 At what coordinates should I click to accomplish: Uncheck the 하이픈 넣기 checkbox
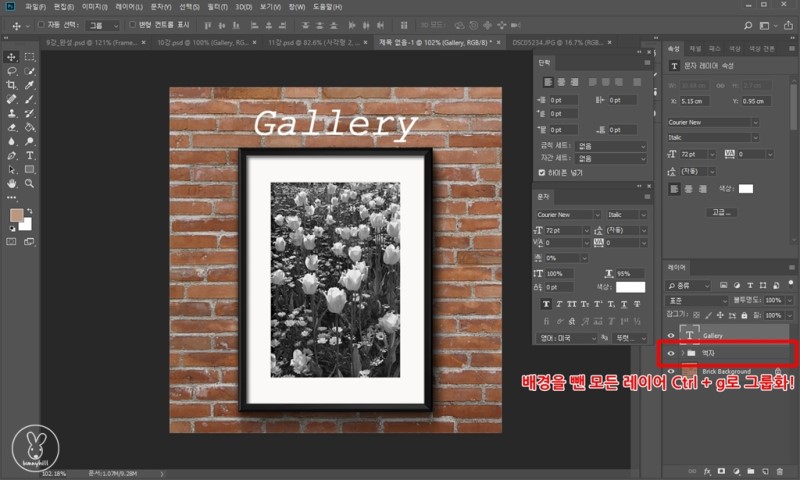coord(543,173)
